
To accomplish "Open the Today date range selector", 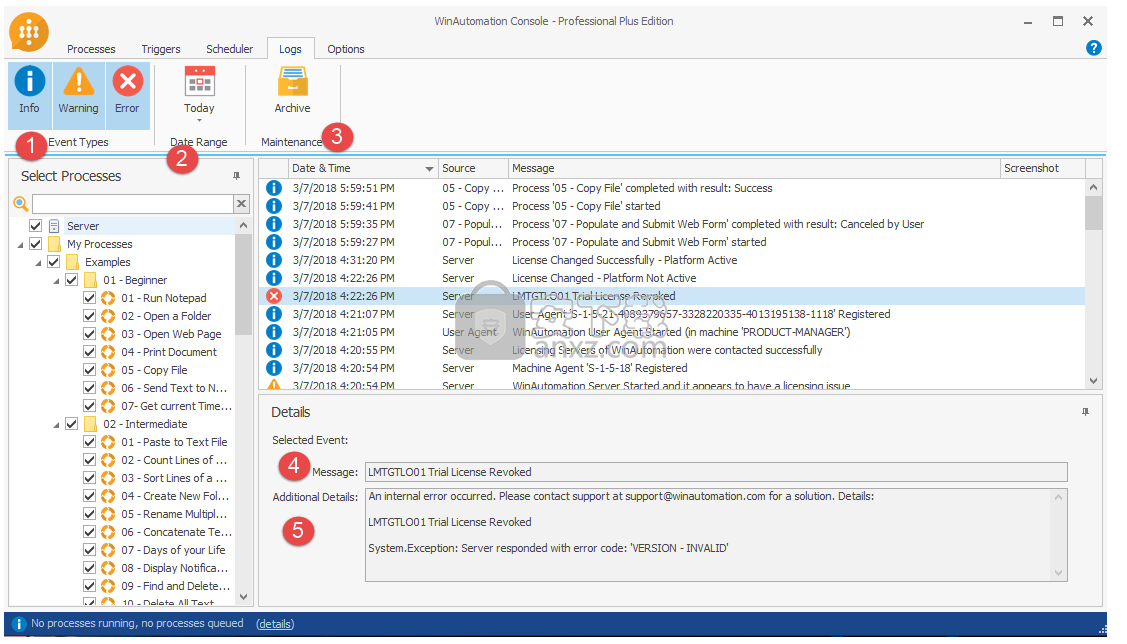I will click(199, 93).
